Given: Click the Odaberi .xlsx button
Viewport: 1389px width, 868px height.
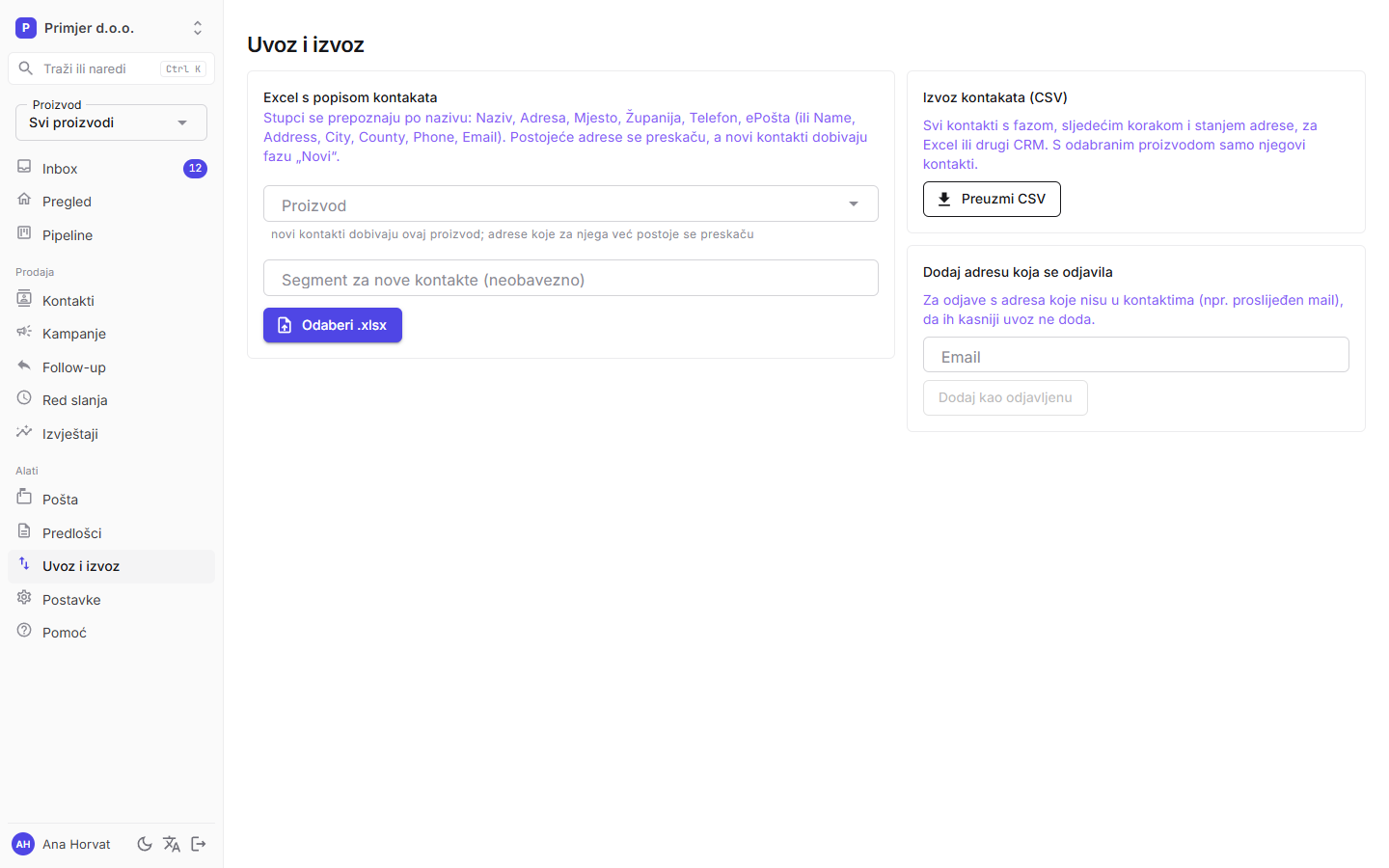Looking at the screenshot, I should [333, 325].
